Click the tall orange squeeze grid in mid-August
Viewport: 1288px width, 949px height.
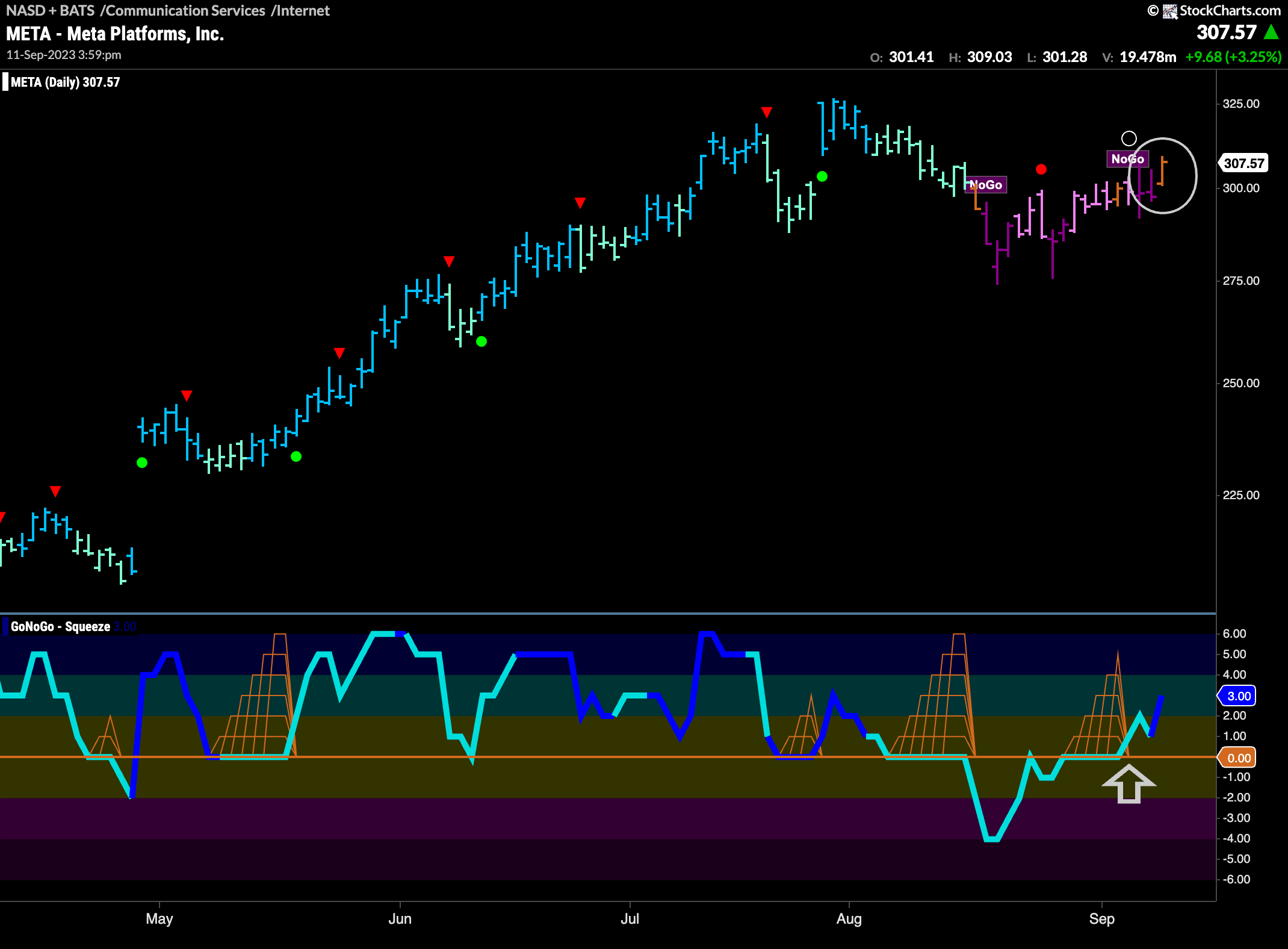[932, 695]
